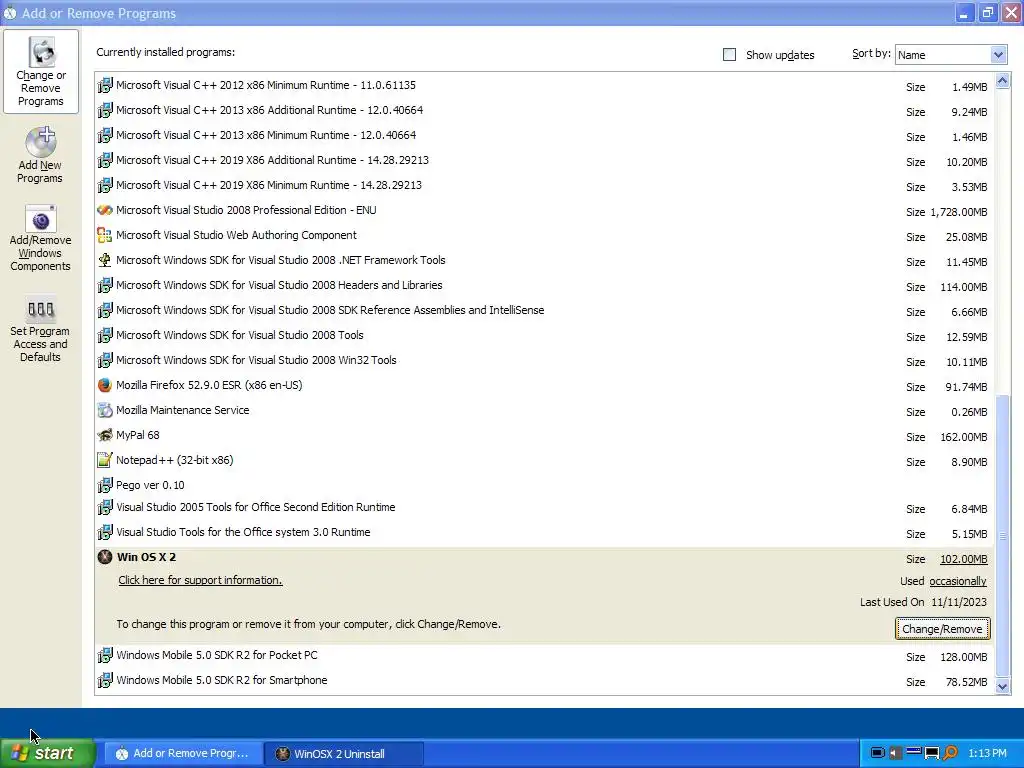The image size is (1024, 768).
Task: Click the scrollbar down arrow
Action: (x=1002, y=686)
